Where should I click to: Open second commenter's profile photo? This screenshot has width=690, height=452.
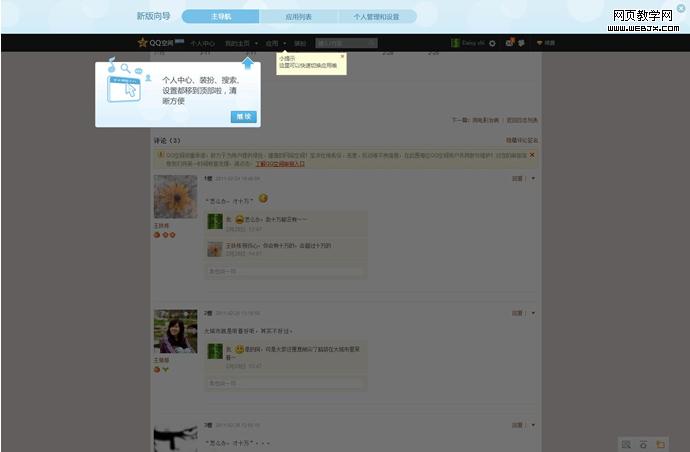coord(175,331)
